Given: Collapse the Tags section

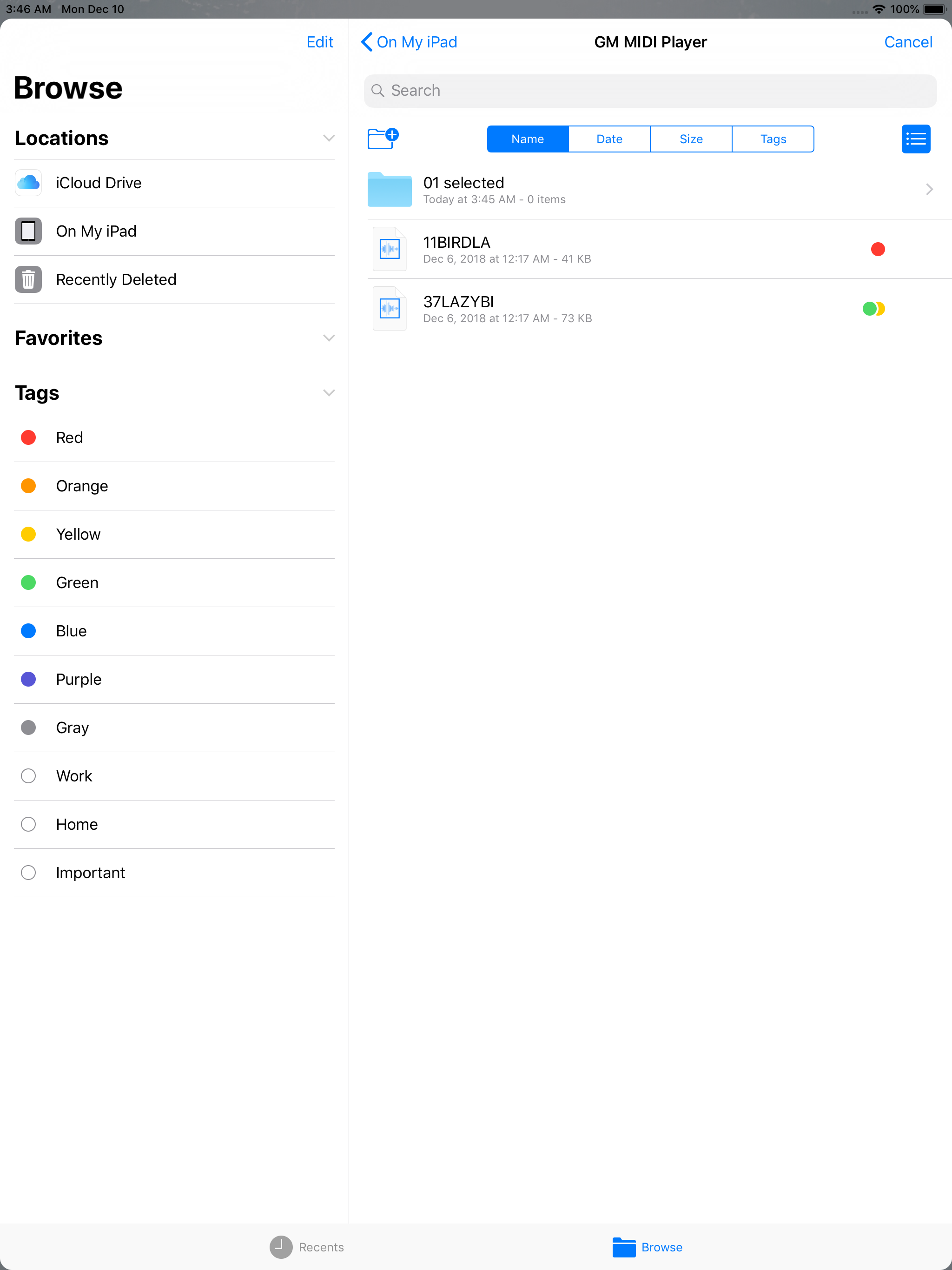Looking at the screenshot, I should tap(329, 393).
